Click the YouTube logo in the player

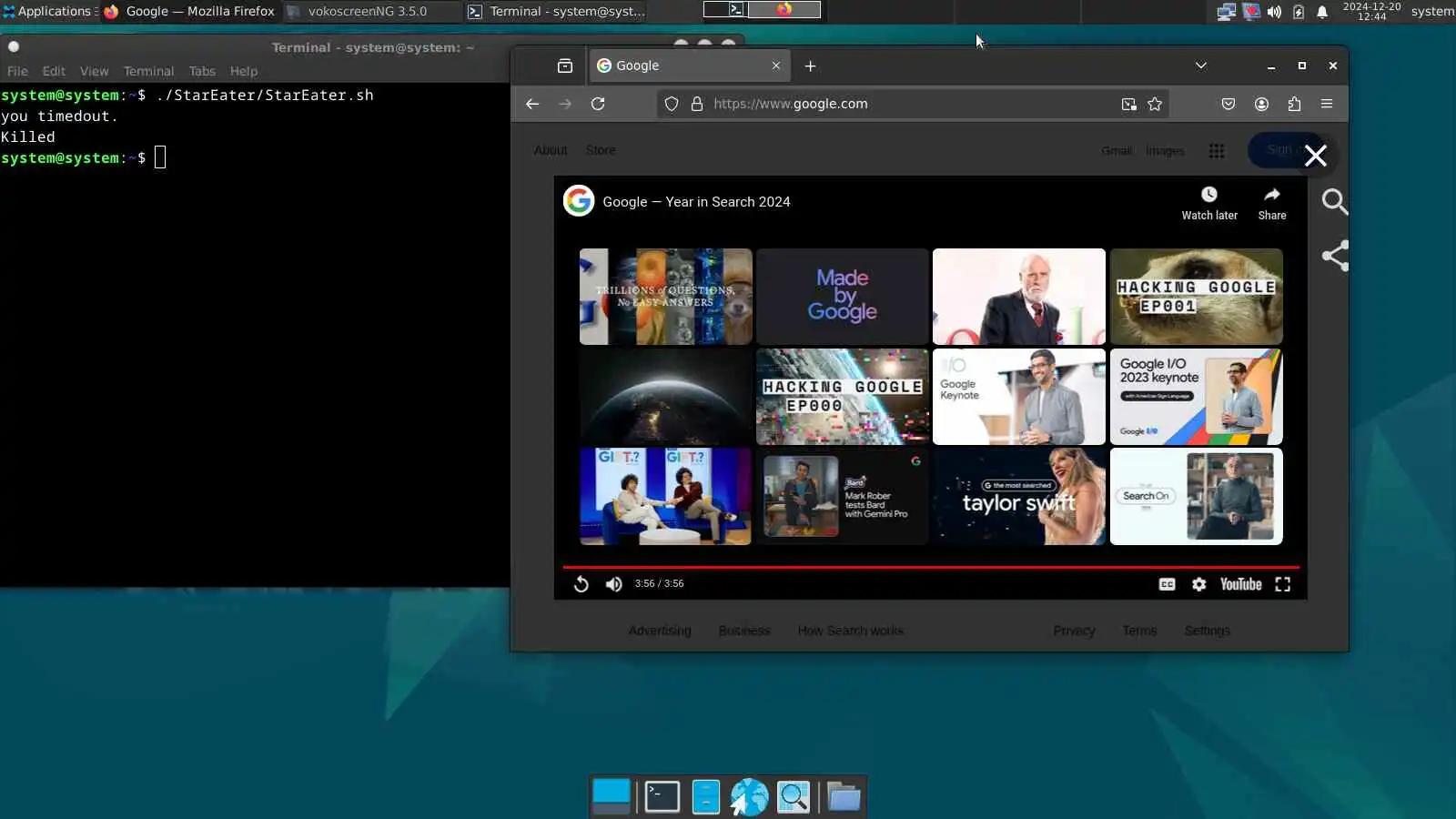(x=1241, y=584)
